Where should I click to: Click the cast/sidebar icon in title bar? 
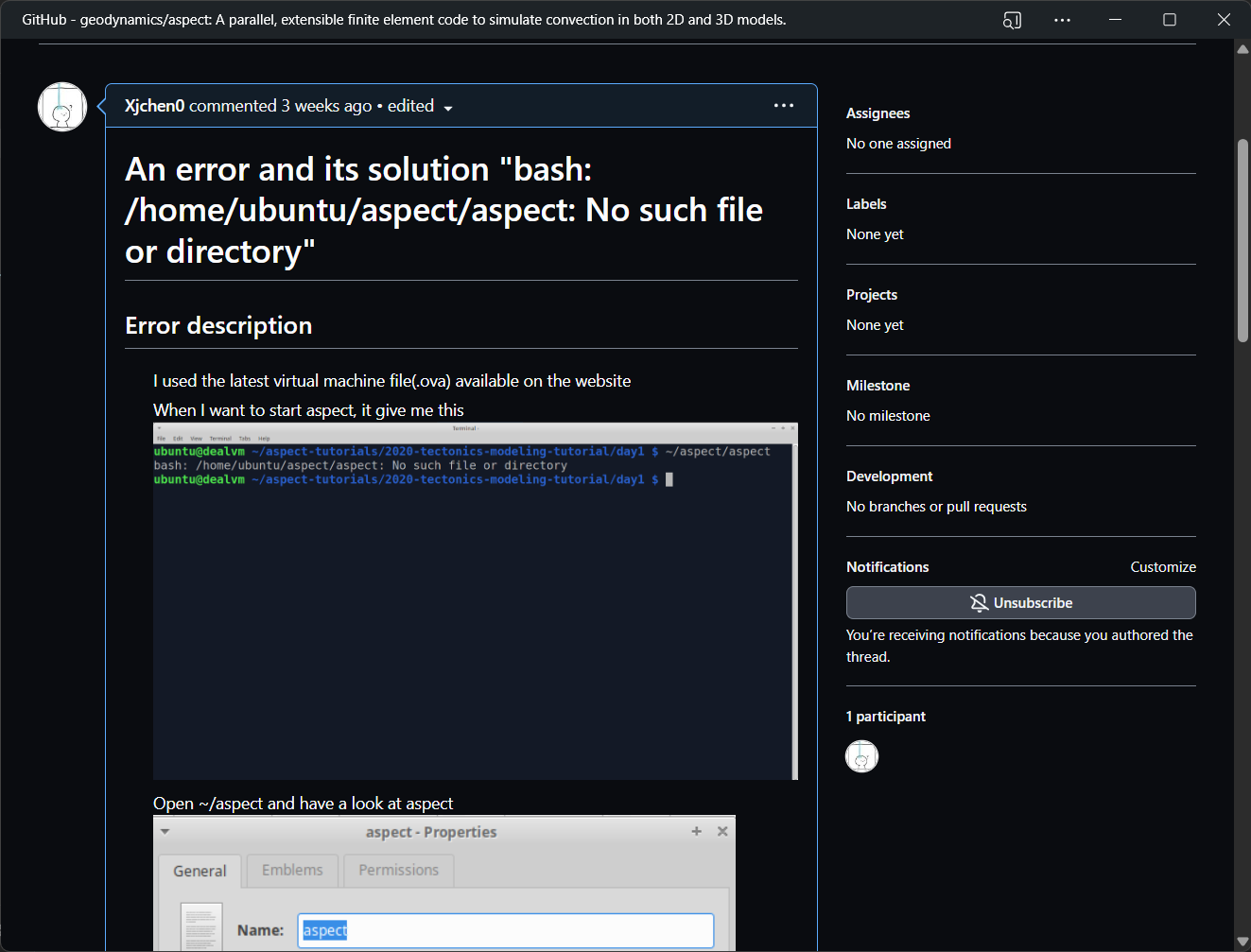pyautogui.click(x=1012, y=20)
